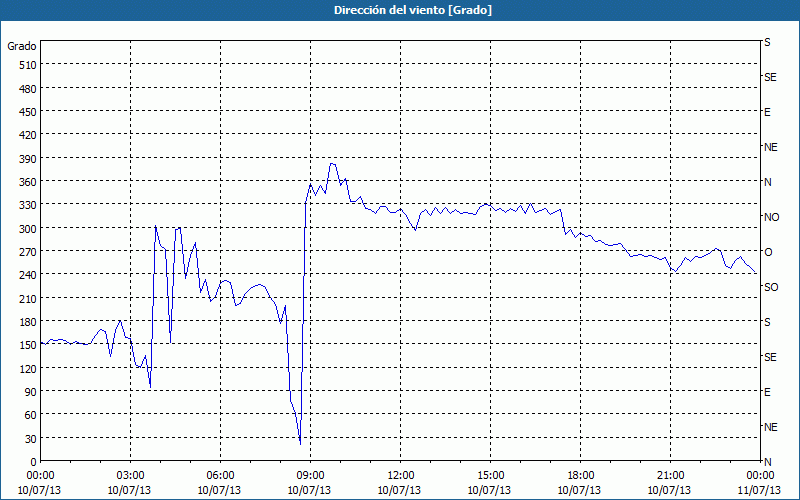
Task: Click the 120 degree axis value
Action: click(28, 368)
